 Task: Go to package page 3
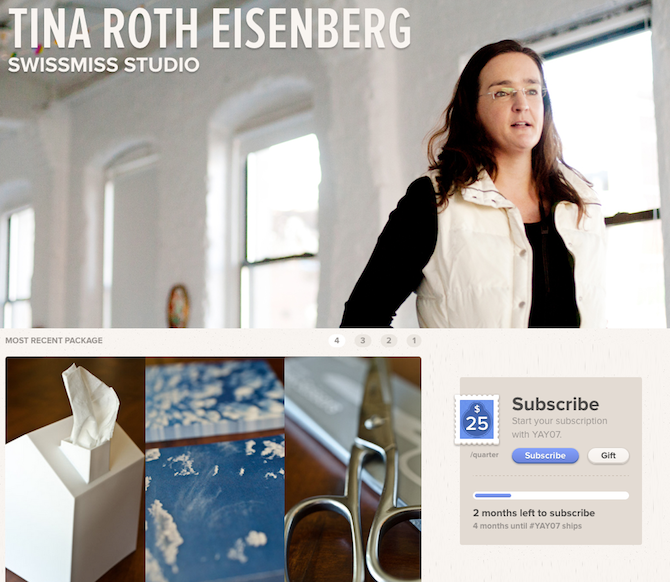[x=363, y=341]
